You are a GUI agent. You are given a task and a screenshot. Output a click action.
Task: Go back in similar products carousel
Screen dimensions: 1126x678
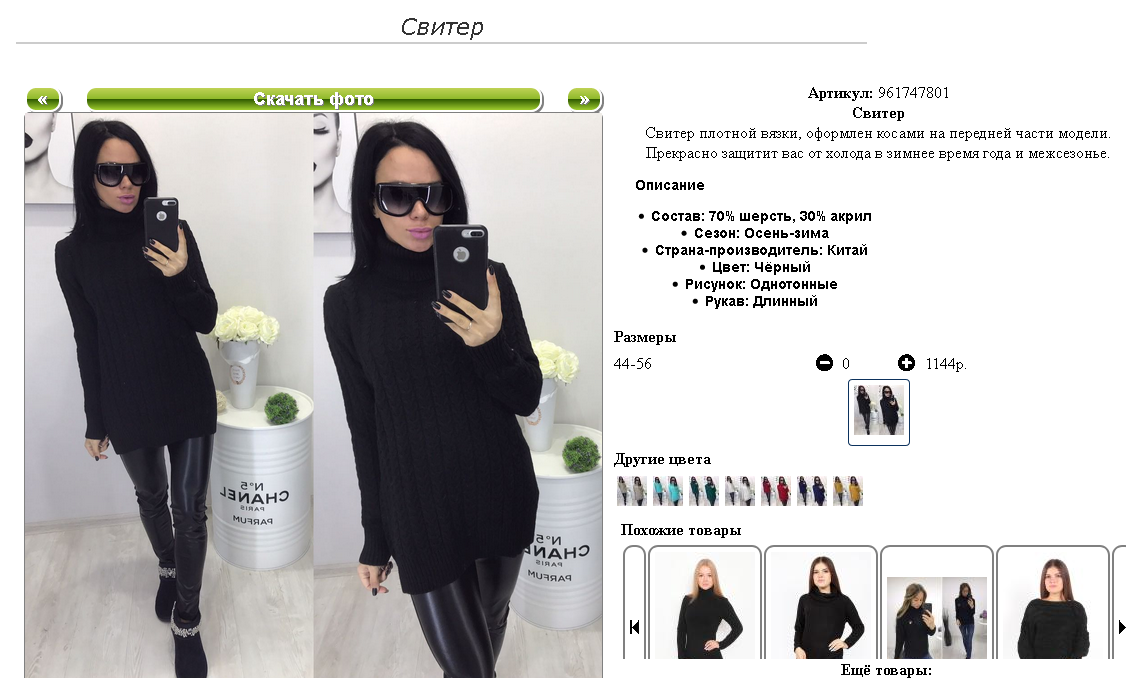tap(634, 627)
